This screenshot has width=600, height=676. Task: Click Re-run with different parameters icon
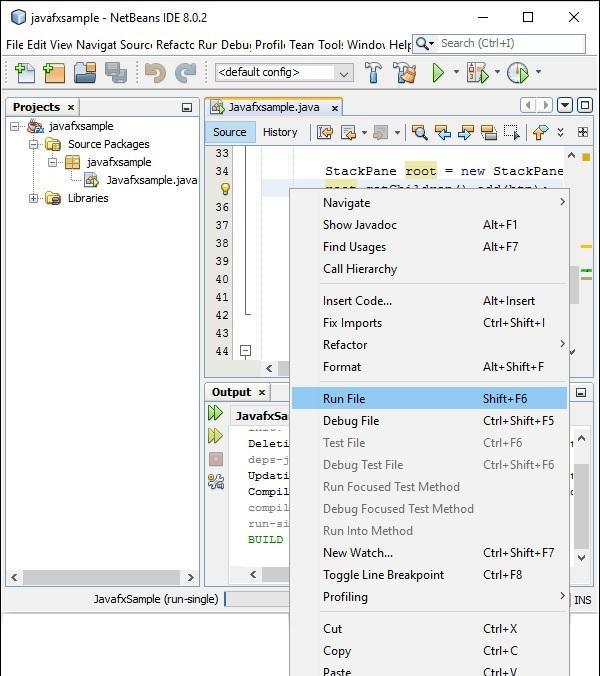coord(216,436)
